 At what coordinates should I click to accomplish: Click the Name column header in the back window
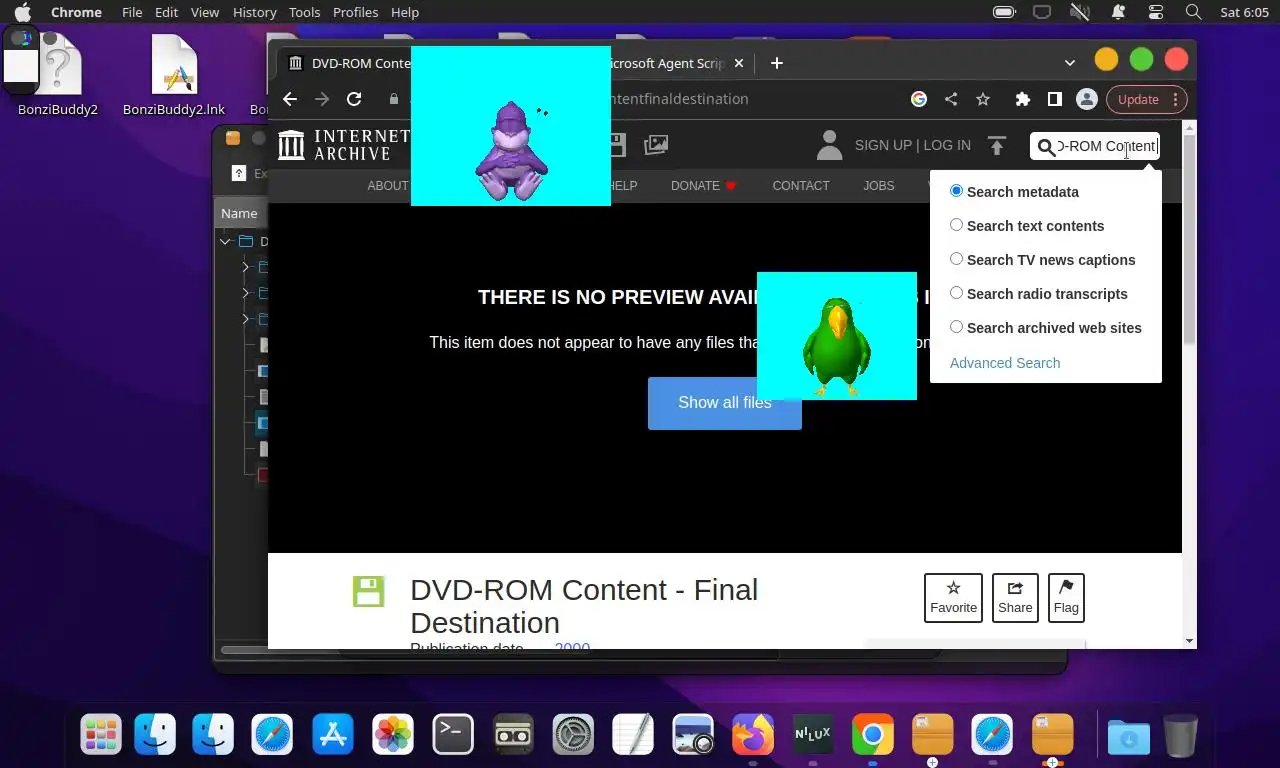(x=239, y=213)
